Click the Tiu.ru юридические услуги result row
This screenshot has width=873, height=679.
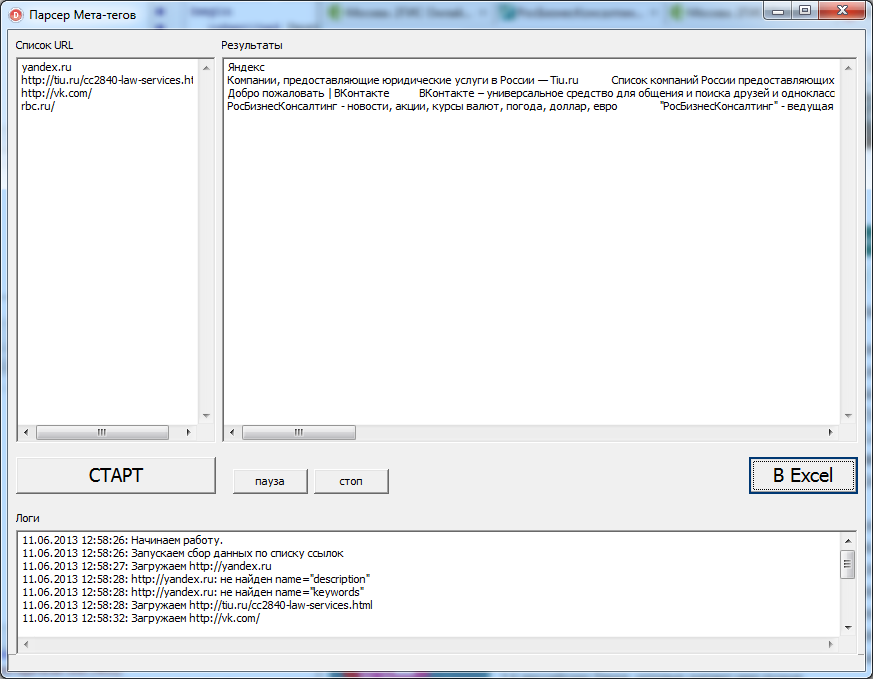pos(531,80)
